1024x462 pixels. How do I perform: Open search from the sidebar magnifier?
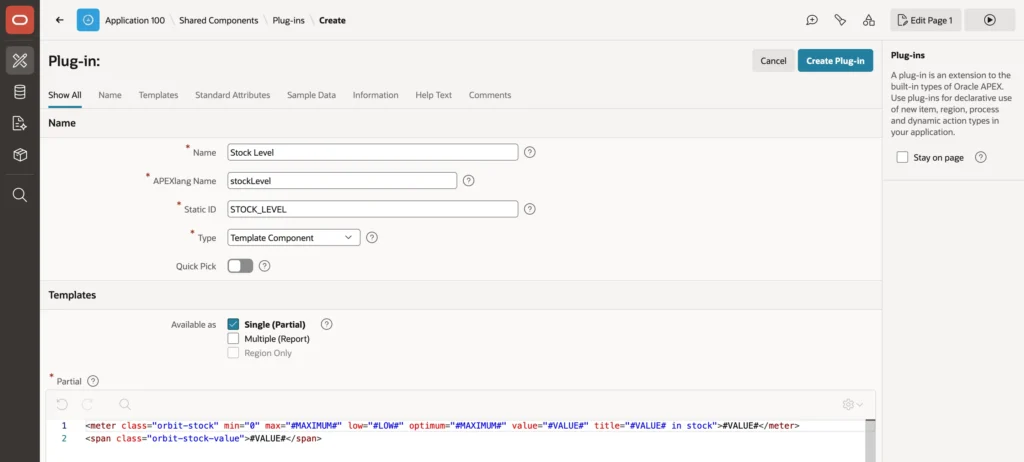pyautogui.click(x=20, y=195)
